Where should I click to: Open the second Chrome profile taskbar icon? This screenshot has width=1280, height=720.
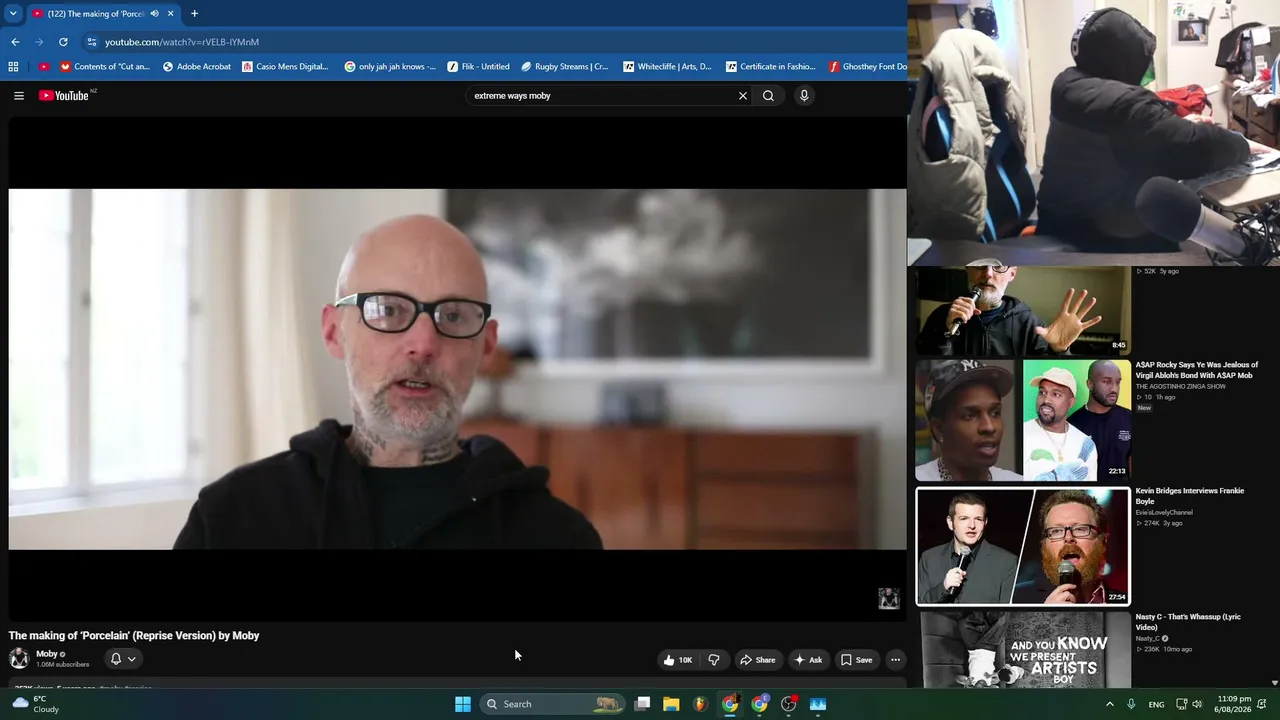760,704
